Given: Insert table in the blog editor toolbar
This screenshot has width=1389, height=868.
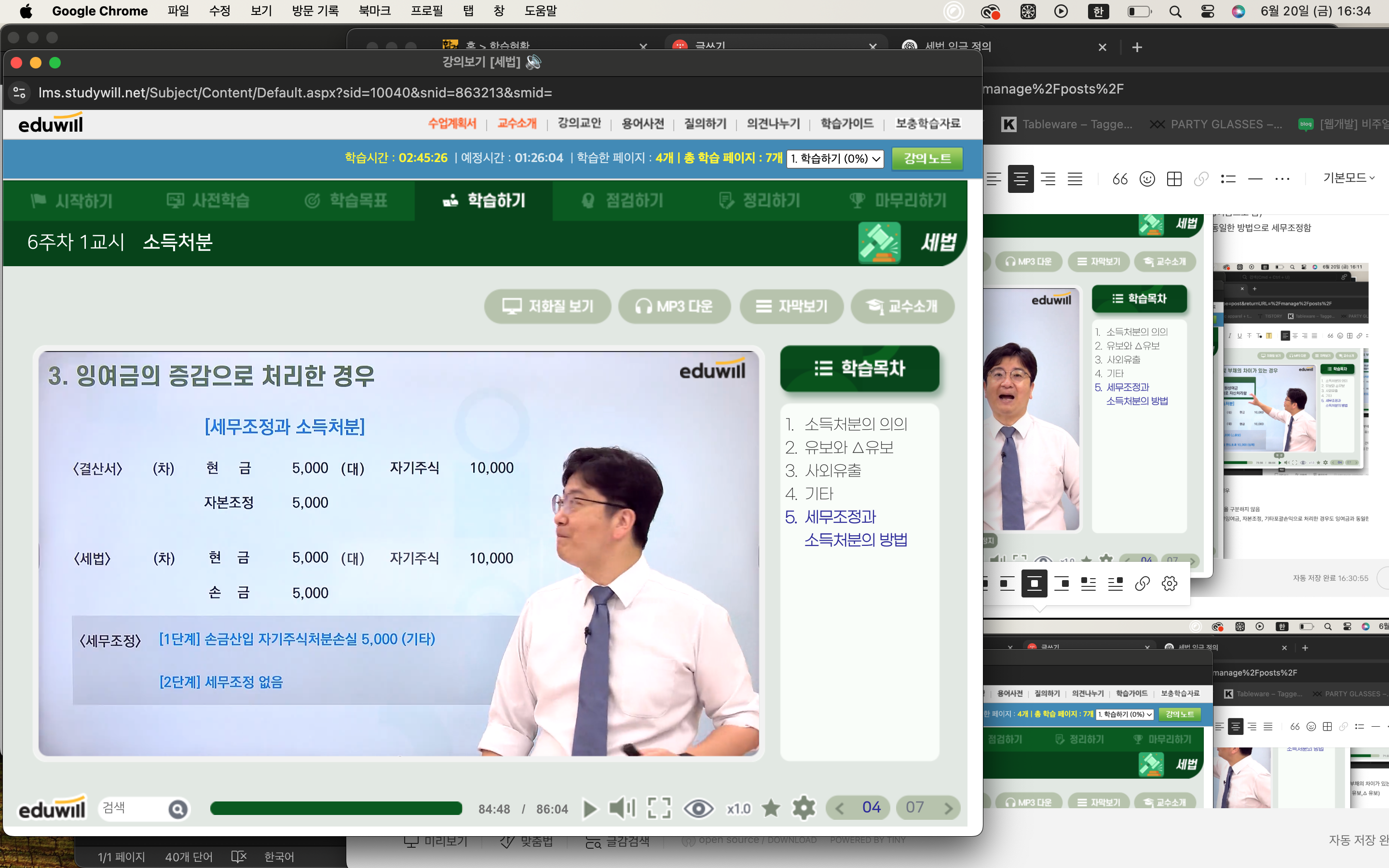Looking at the screenshot, I should point(1174,179).
